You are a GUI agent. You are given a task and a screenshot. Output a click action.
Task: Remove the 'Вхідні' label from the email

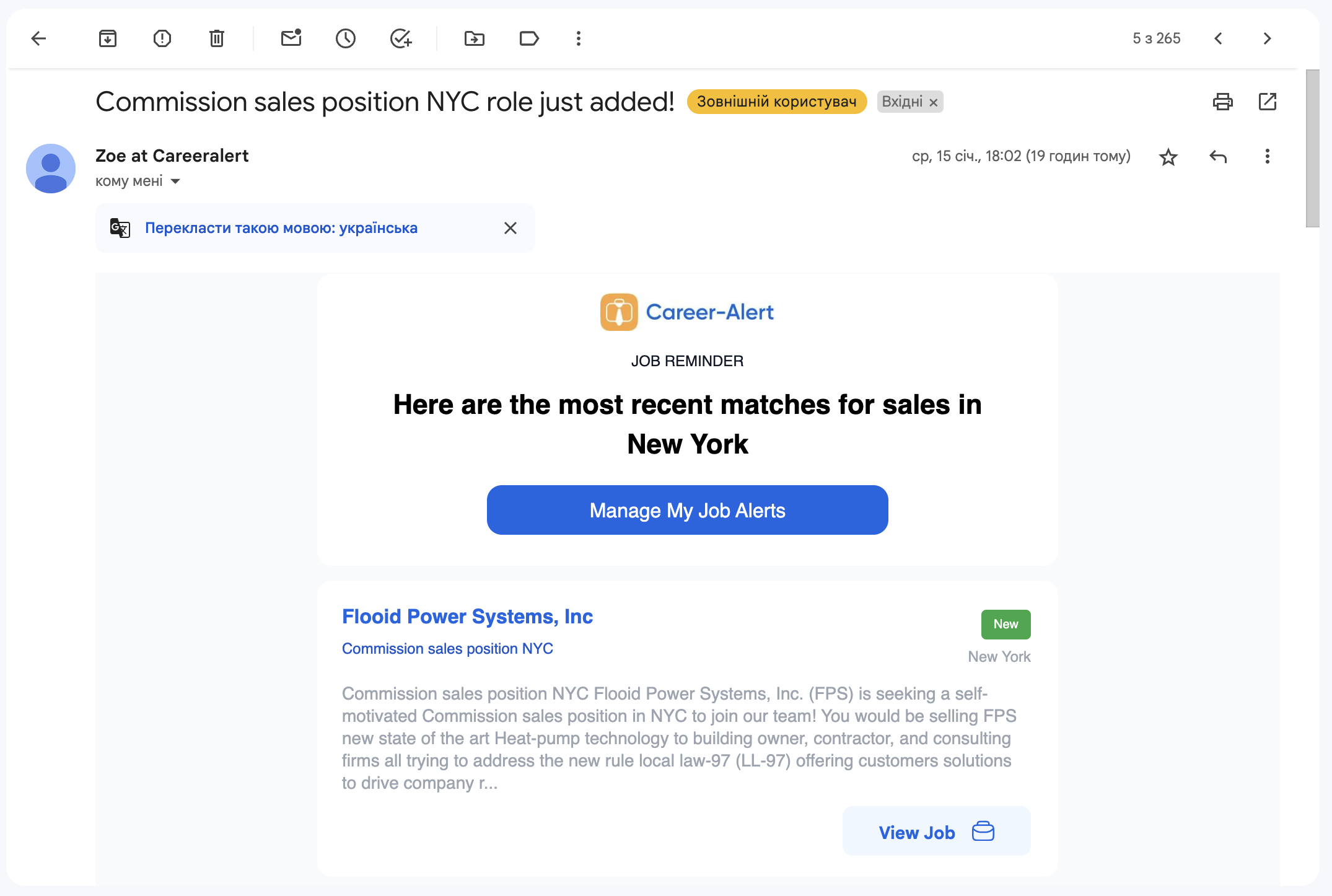(934, 102)
